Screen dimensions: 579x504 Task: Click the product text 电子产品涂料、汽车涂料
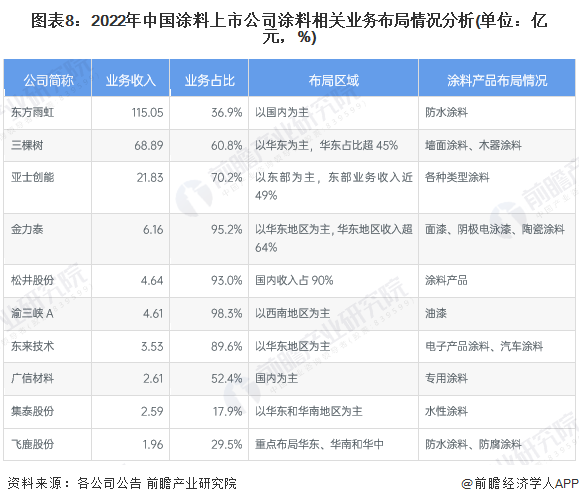click(484, 346)
